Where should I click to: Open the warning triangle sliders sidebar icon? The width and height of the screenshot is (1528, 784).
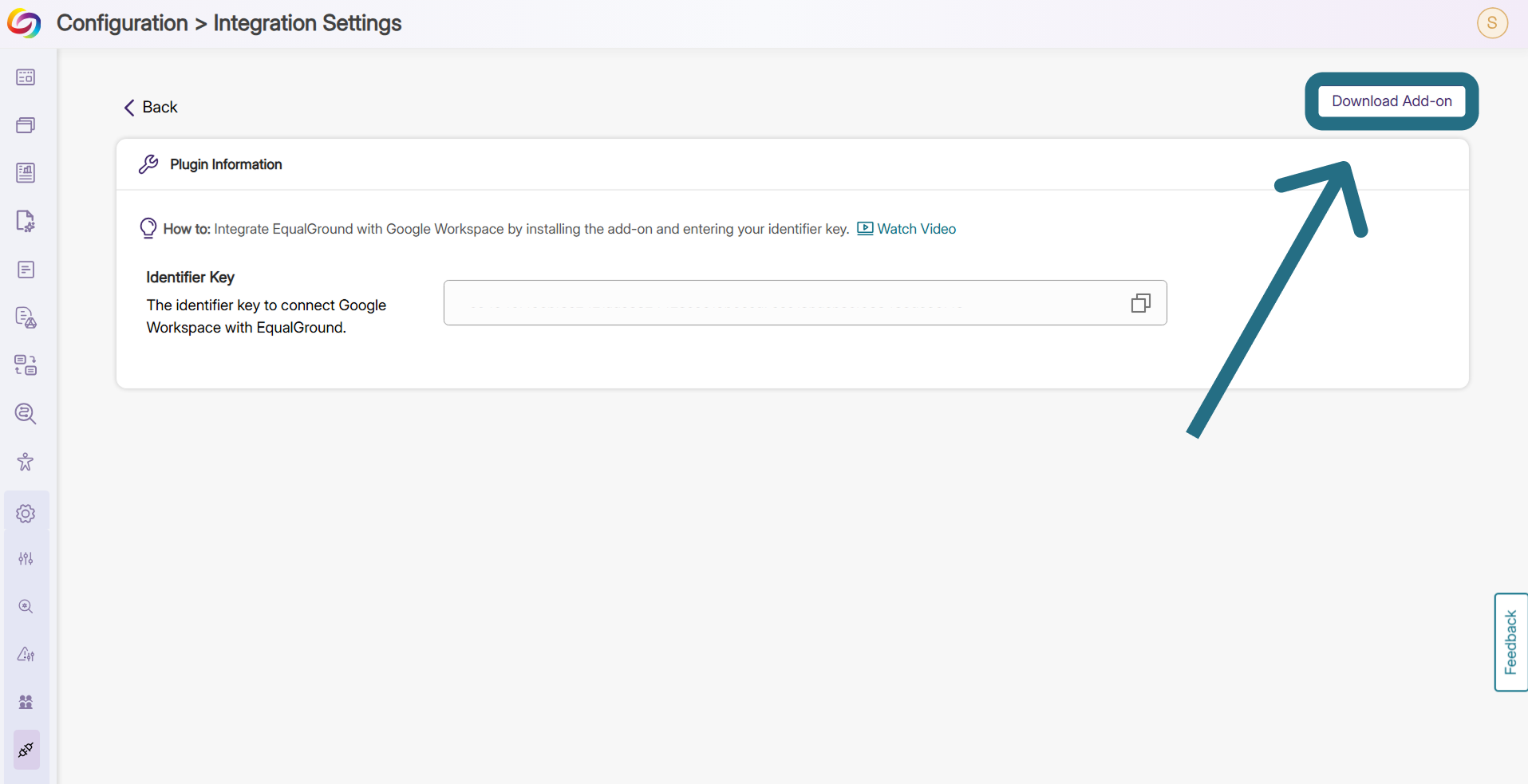26,654
